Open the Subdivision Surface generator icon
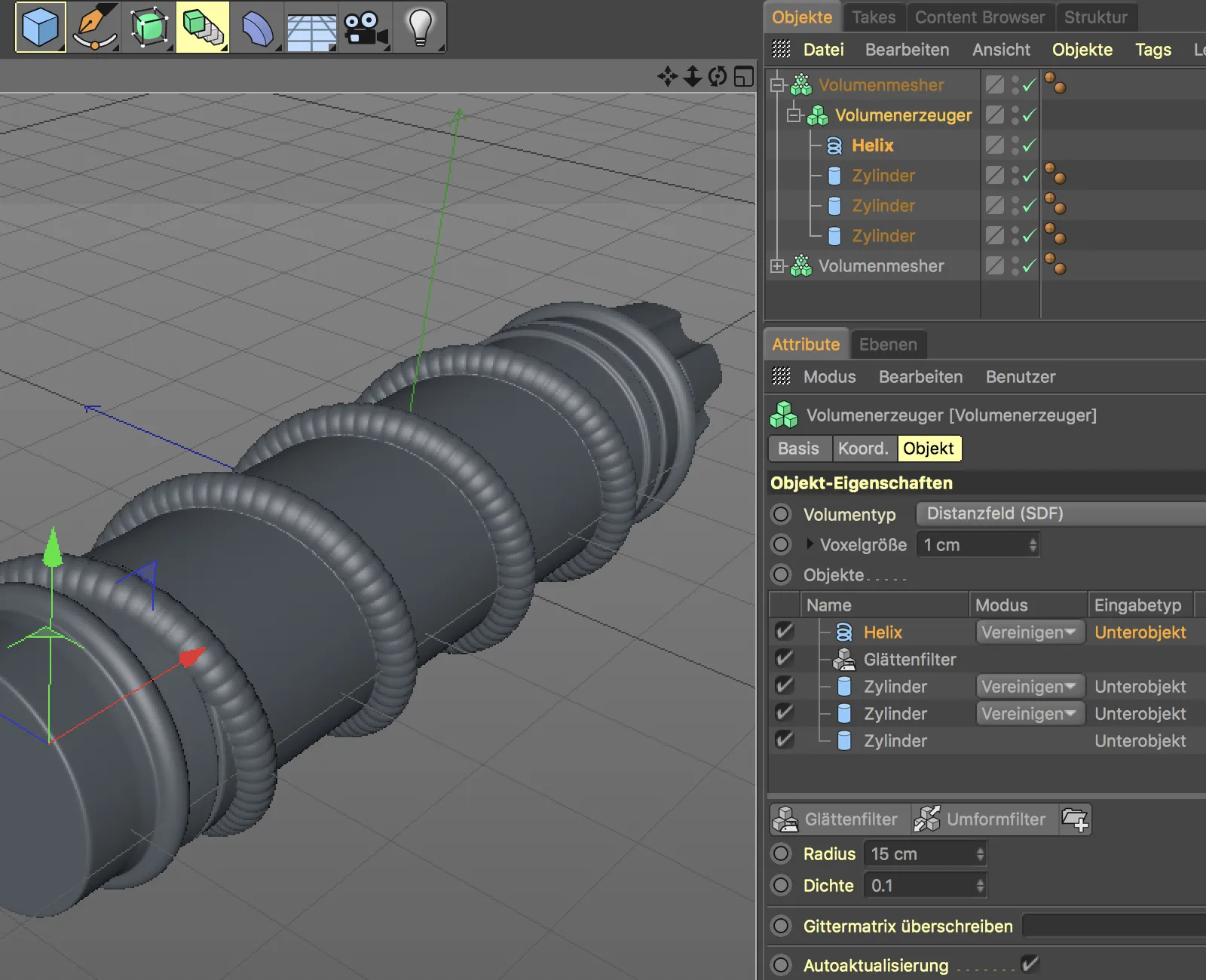 coord(148,27)
